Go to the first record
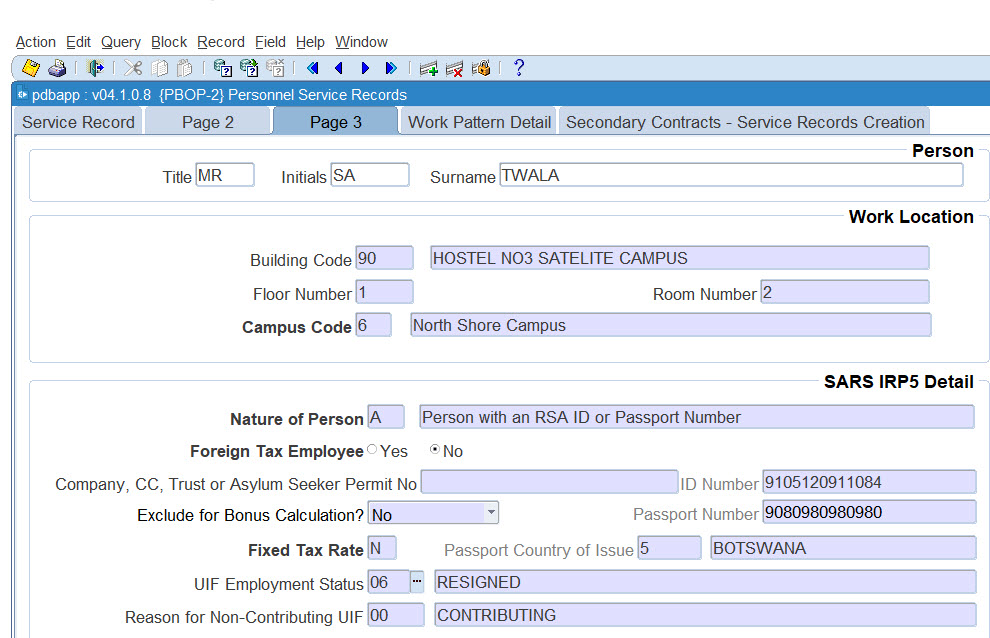Screen dimensions: 990x638 312,68
